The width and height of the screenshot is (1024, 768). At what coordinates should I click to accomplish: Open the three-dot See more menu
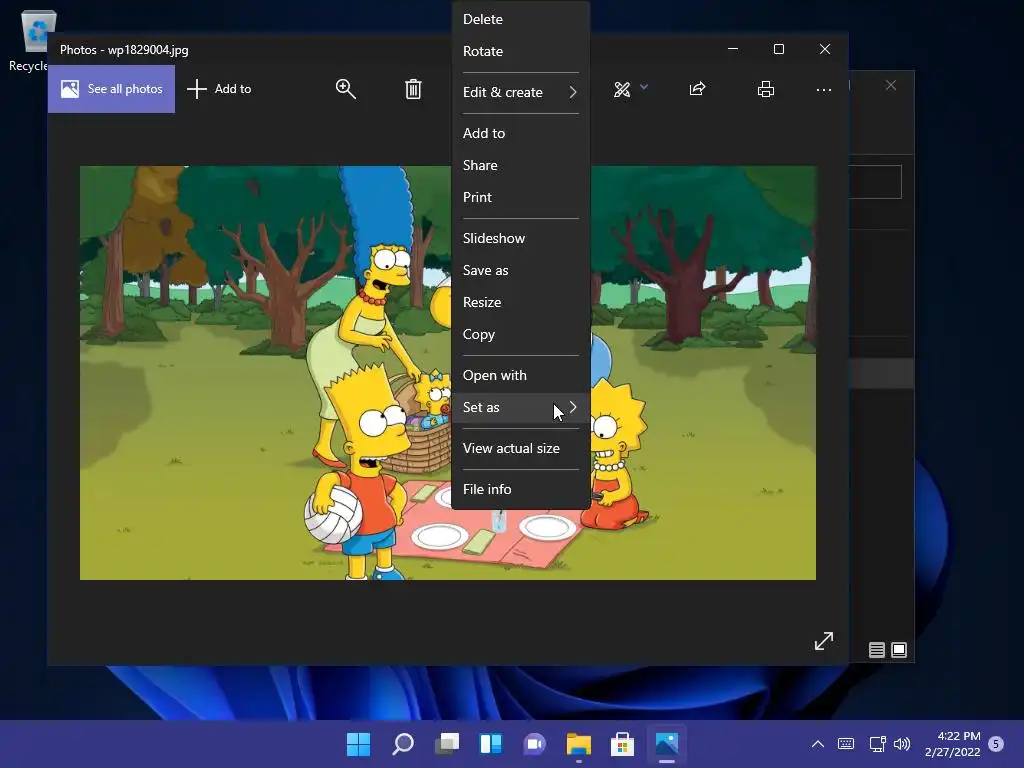pyautogui.click(x=824, y=89)
